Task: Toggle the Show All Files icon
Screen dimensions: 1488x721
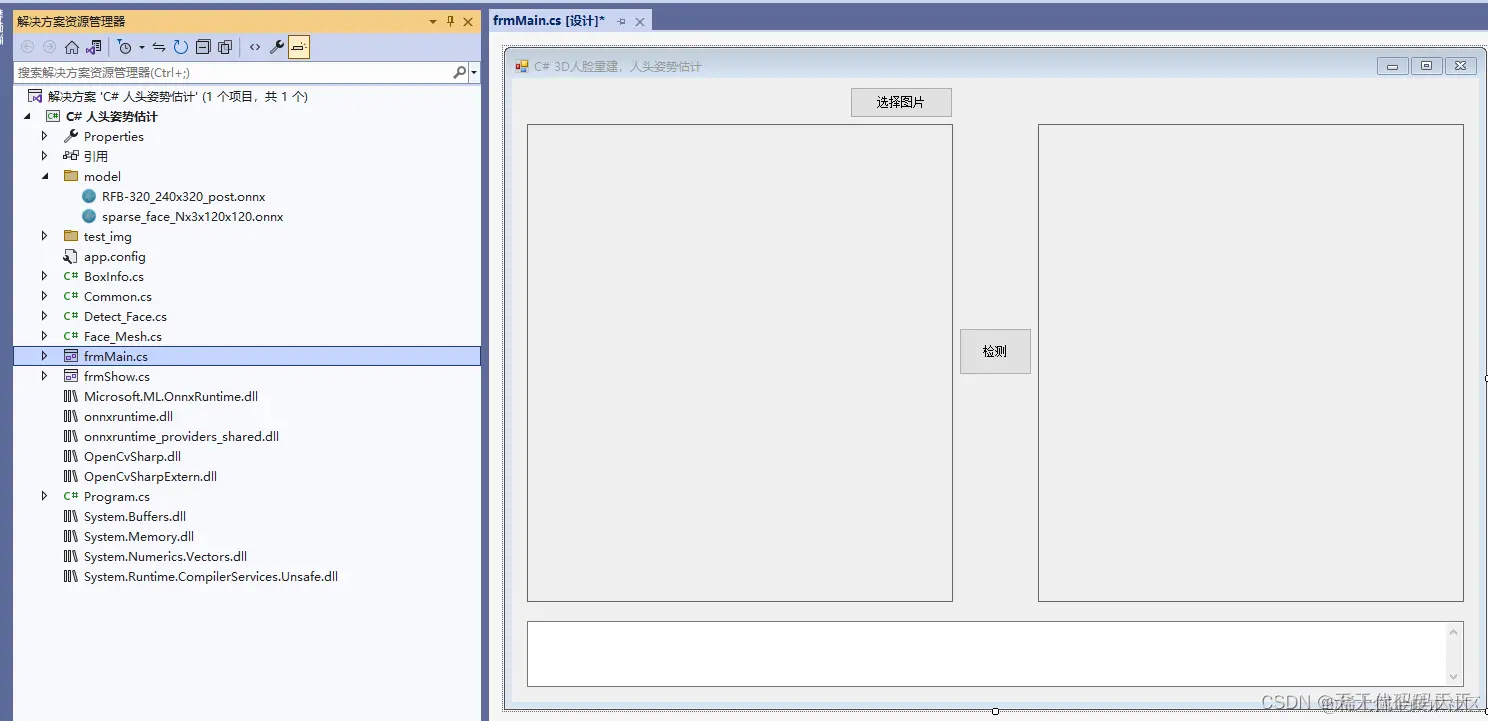Action: tap(225, 47)
